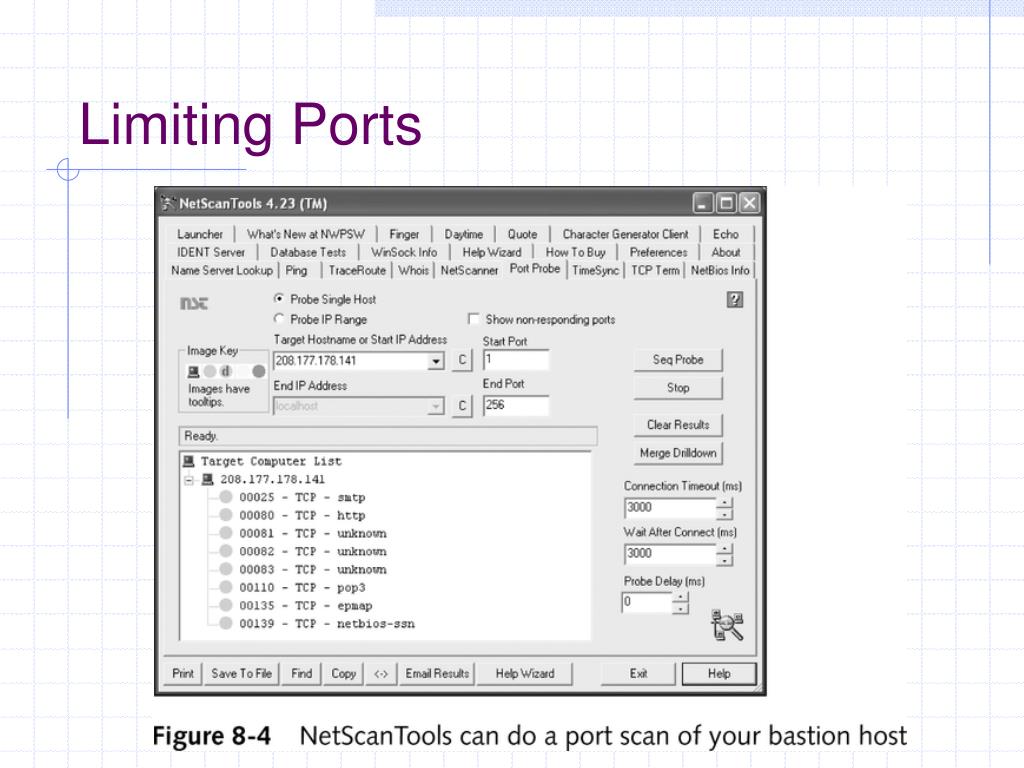This screenshot has height=768, width=1024.
Task: Click the Stop button
Action: click(x=678, y=388)
